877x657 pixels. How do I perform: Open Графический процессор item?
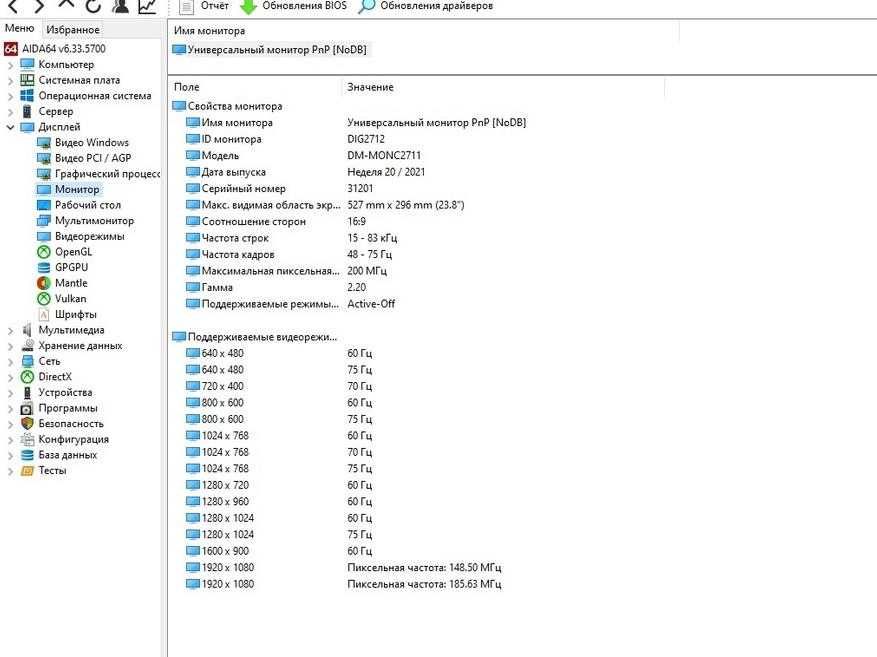[98, 174]
